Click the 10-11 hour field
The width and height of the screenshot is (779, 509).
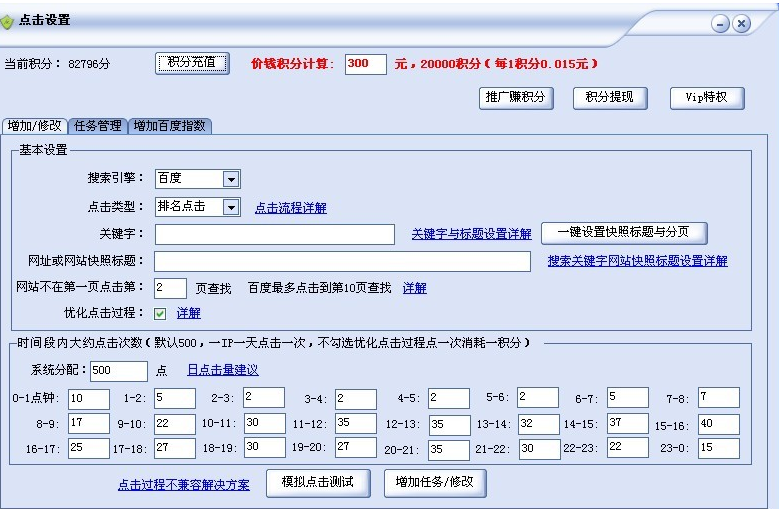tap(265, 423)
